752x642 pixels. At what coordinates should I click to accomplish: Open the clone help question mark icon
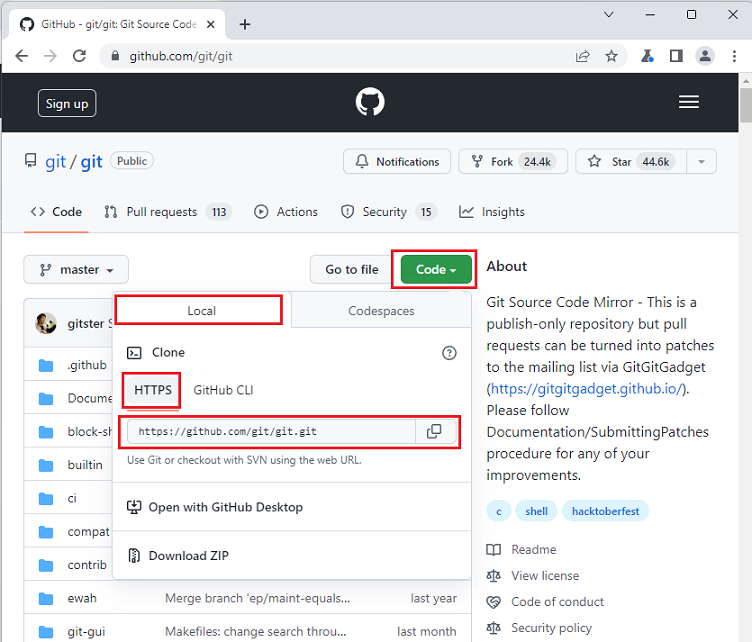point(449,353)
